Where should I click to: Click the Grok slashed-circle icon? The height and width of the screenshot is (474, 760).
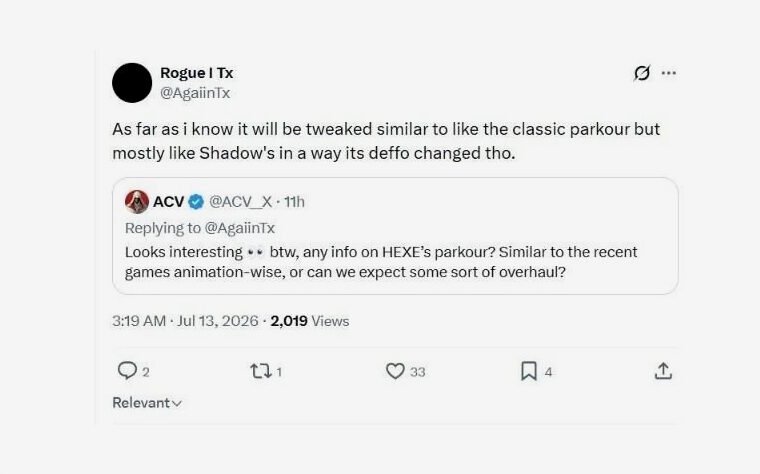tap(642, 73)
